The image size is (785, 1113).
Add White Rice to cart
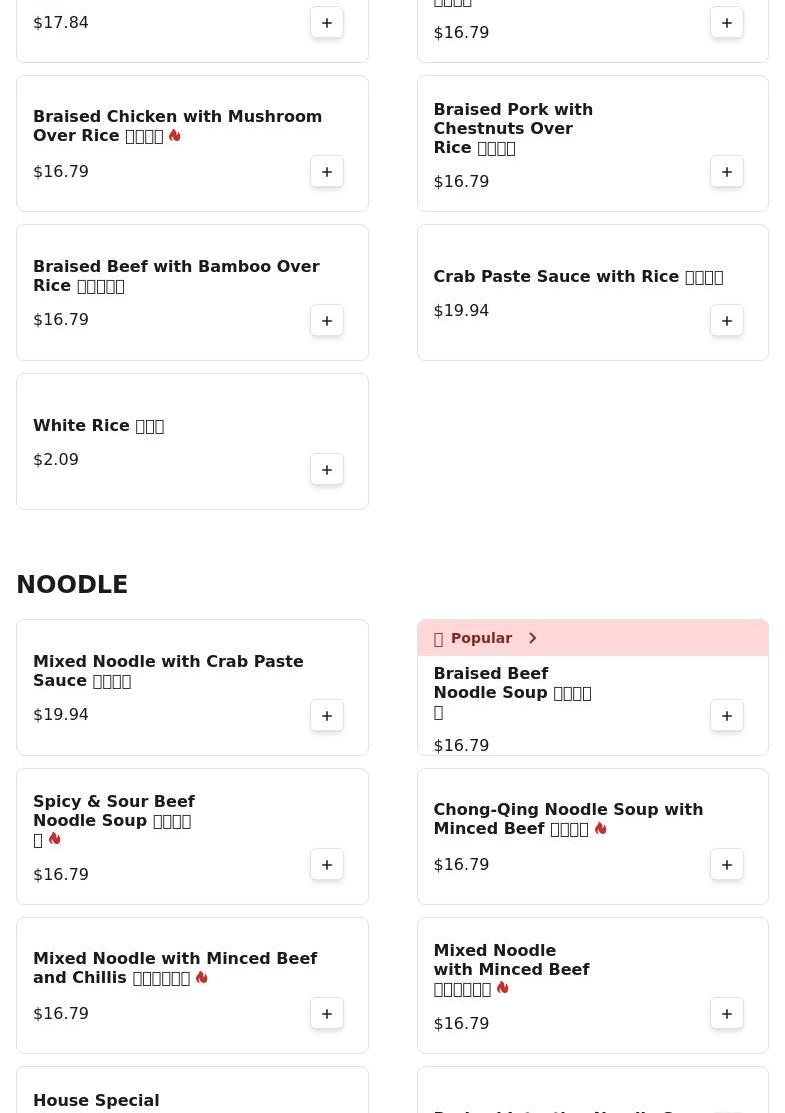point(327,470)
